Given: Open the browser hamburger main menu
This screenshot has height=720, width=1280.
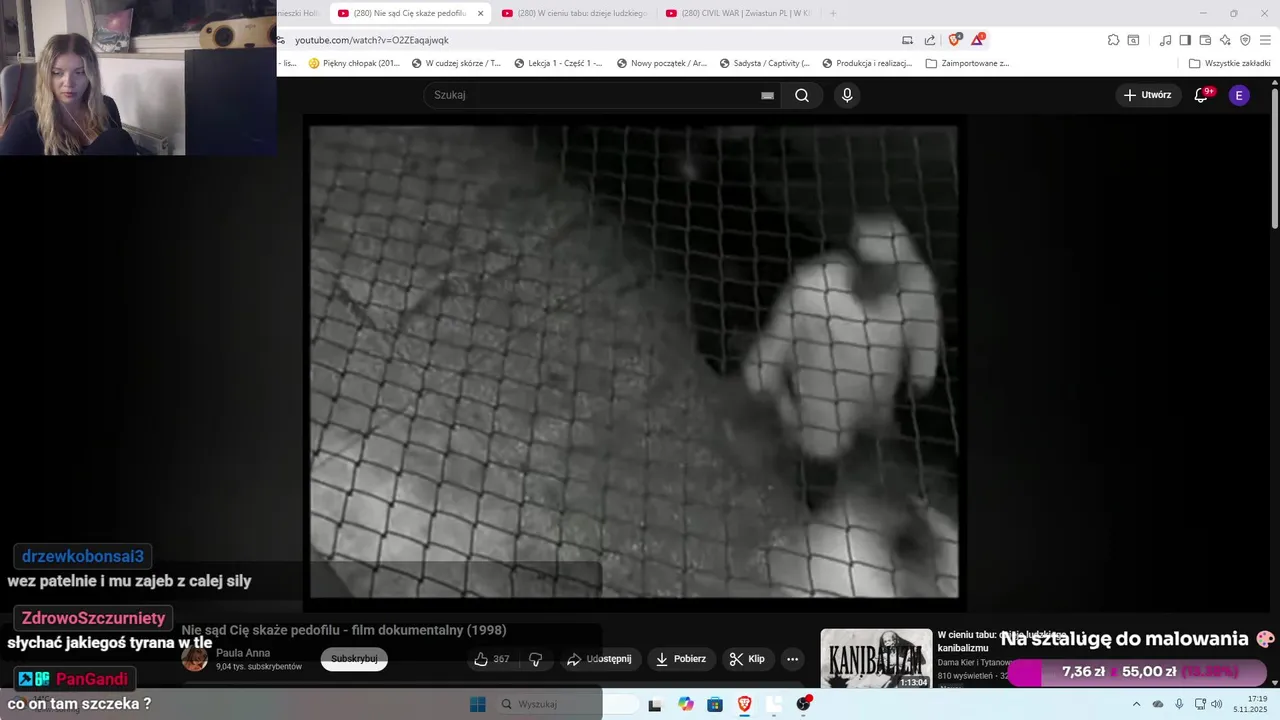Looking at the screenshot, I should pyautogui.click(x=1266, y=40).
